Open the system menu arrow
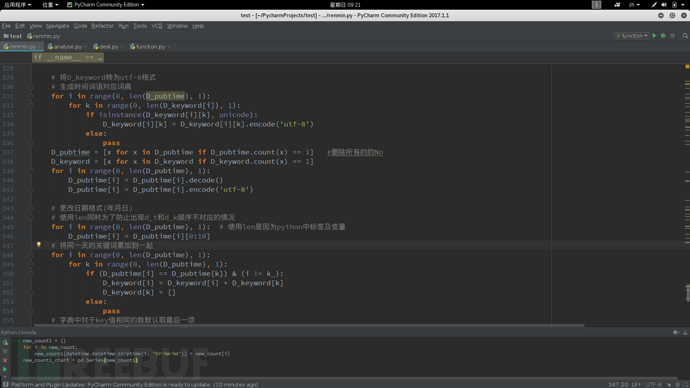This screenshot has width=690, height=388. pos(683,4)
